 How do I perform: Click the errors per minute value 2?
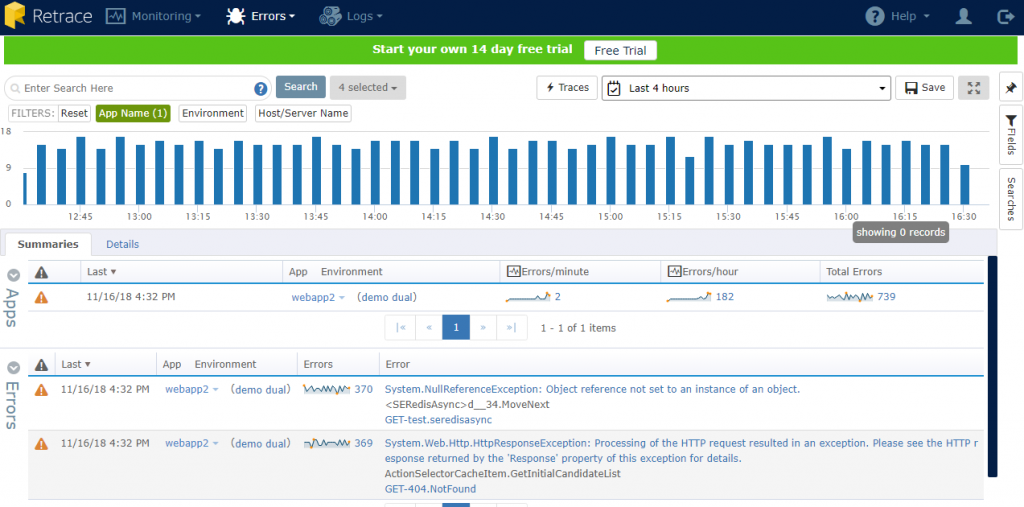(x=558, y=297)
